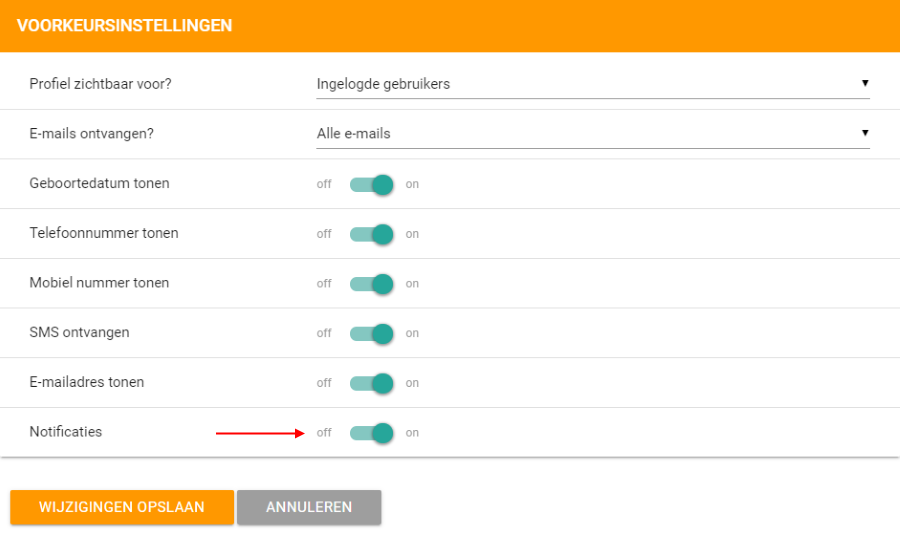Click 'off' label for E-mailadres tonen
Image resolution: width=900 pixels, height=538 pixels.
[324, 383]
